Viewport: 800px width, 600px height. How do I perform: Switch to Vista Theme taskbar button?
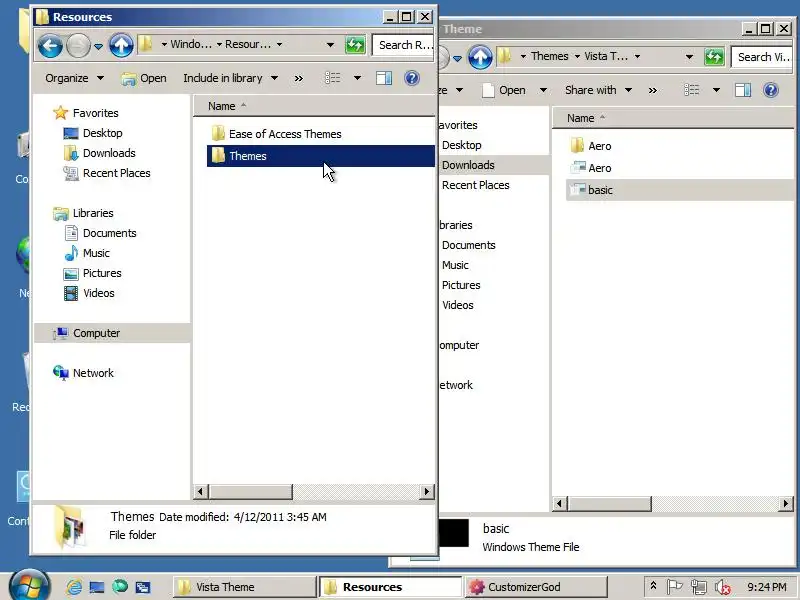coord(244,587)
